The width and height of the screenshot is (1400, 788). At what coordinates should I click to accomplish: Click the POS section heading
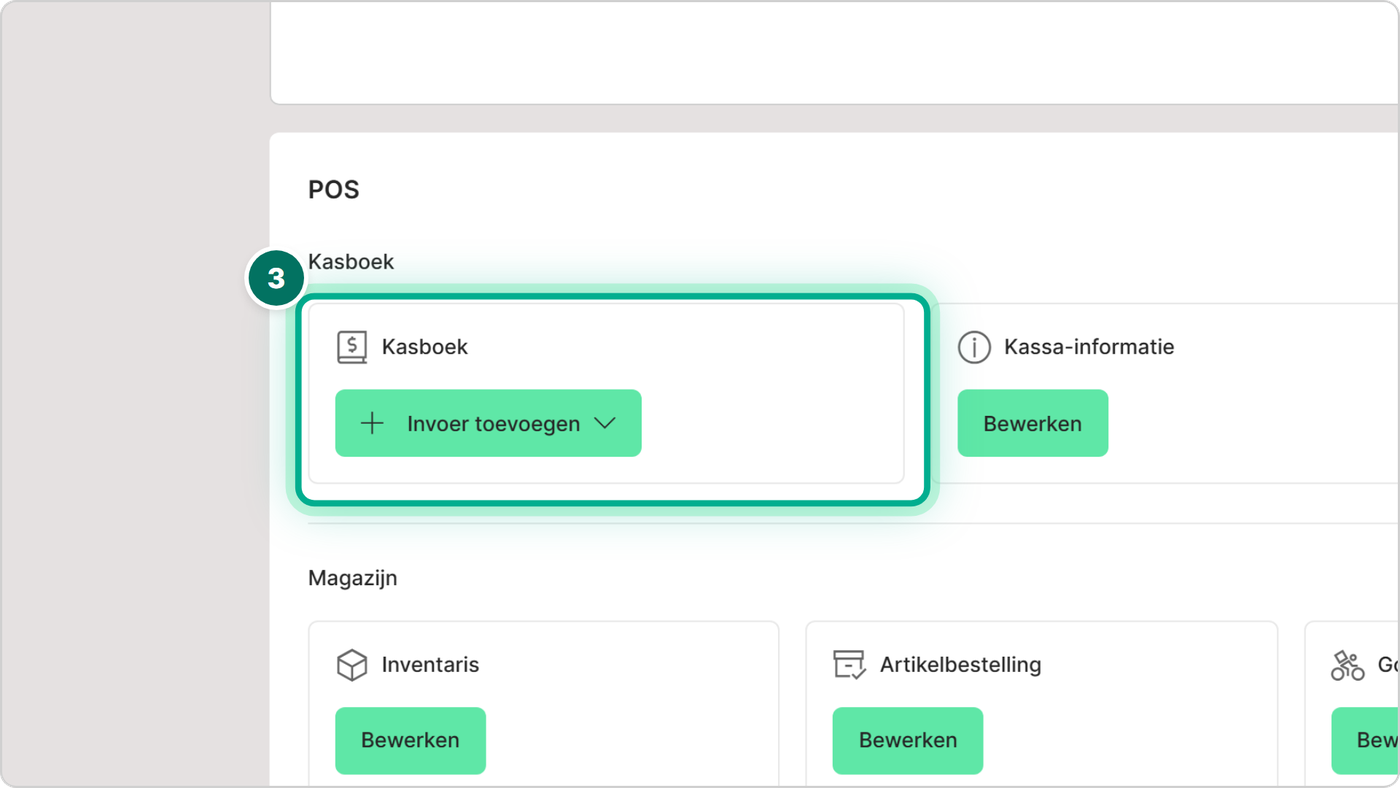pos(334,190)
